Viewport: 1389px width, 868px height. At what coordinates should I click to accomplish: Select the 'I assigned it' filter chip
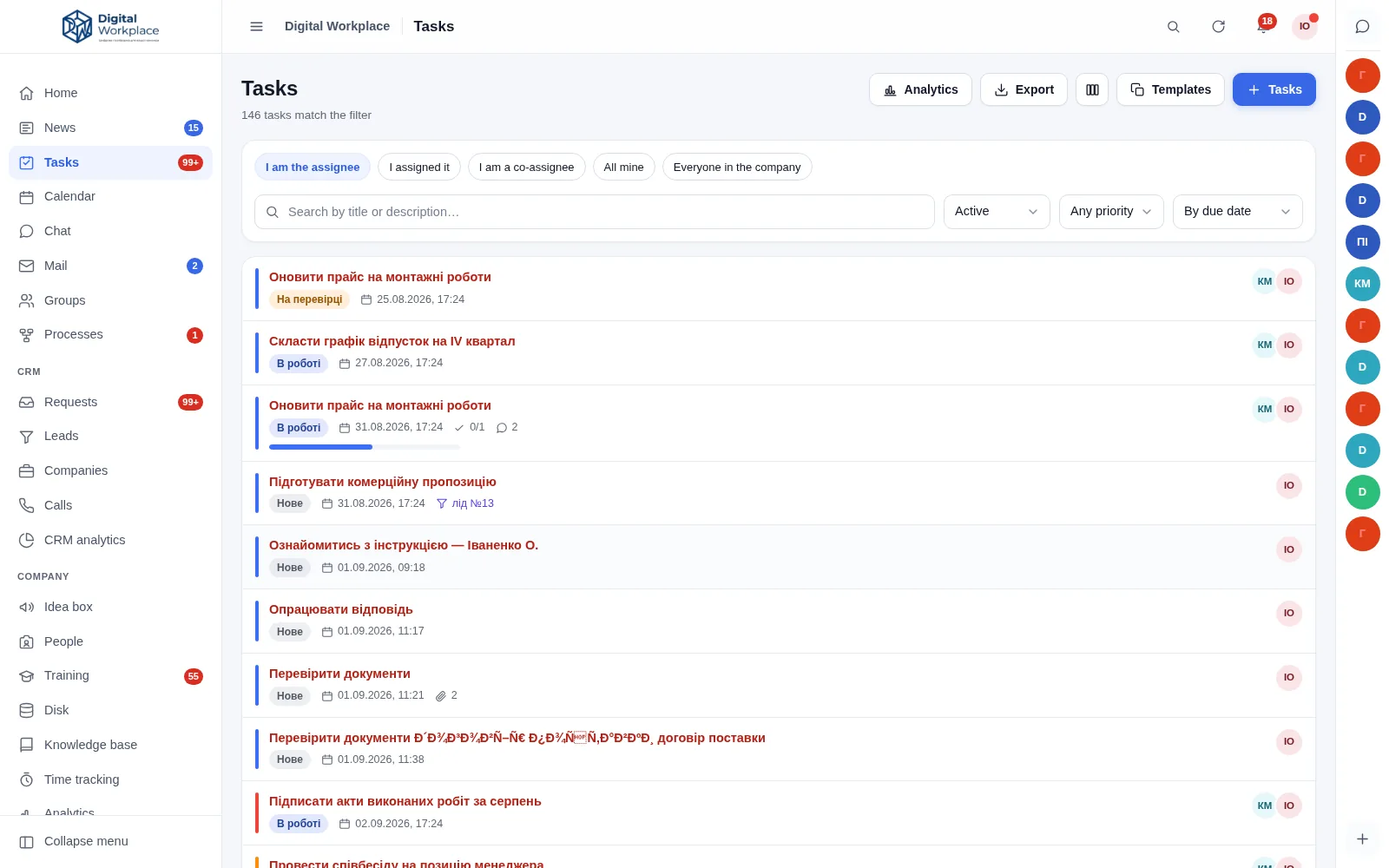419,167
